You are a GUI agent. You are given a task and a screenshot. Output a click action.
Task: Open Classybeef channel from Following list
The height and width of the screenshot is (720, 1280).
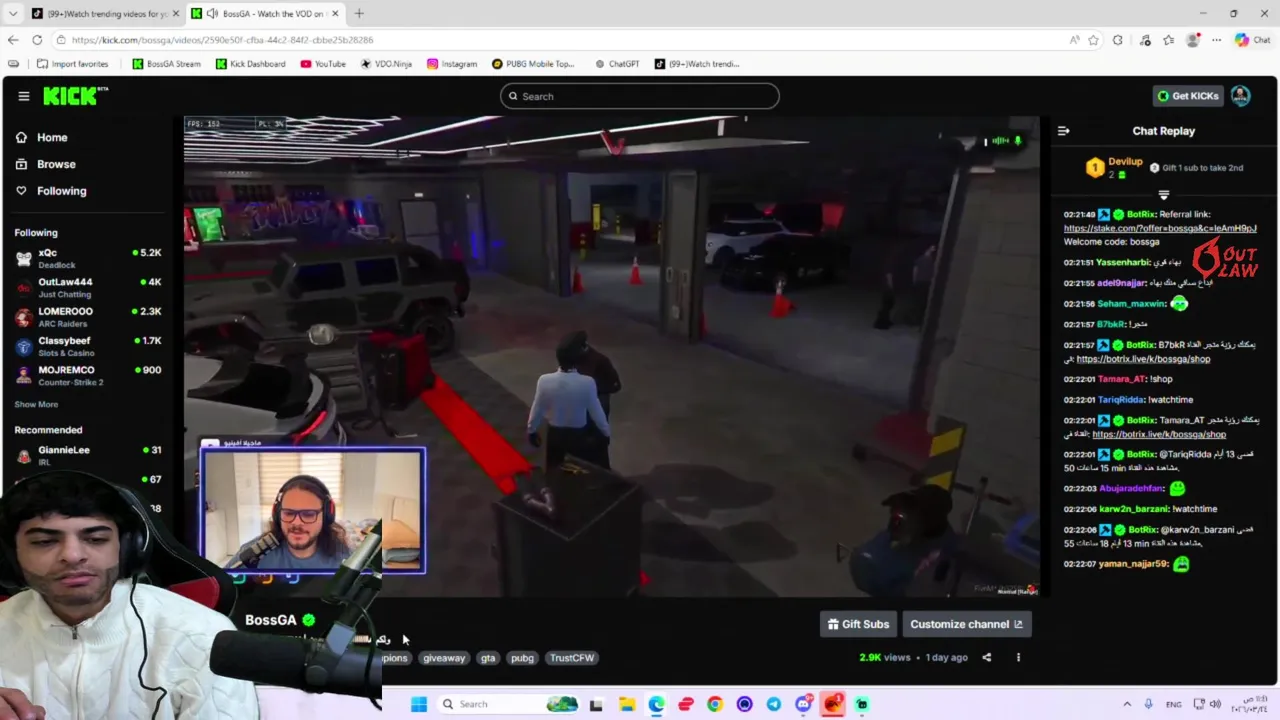point(88,346)
